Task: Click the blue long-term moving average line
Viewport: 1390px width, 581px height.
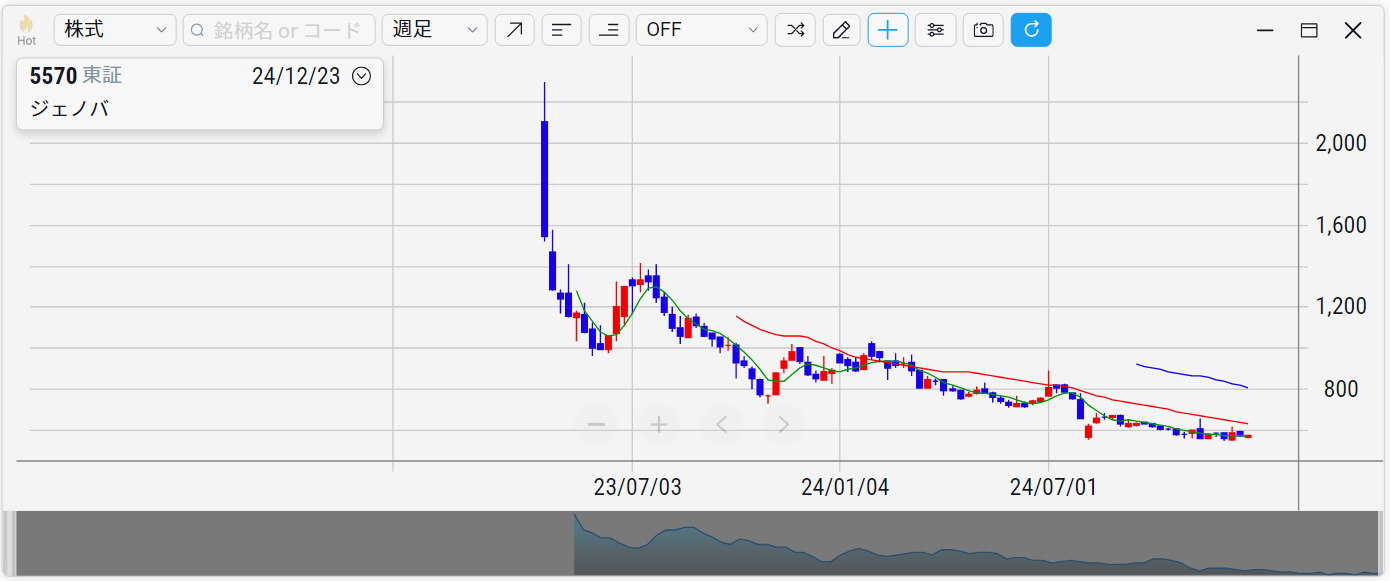Action: (1192, 374)
